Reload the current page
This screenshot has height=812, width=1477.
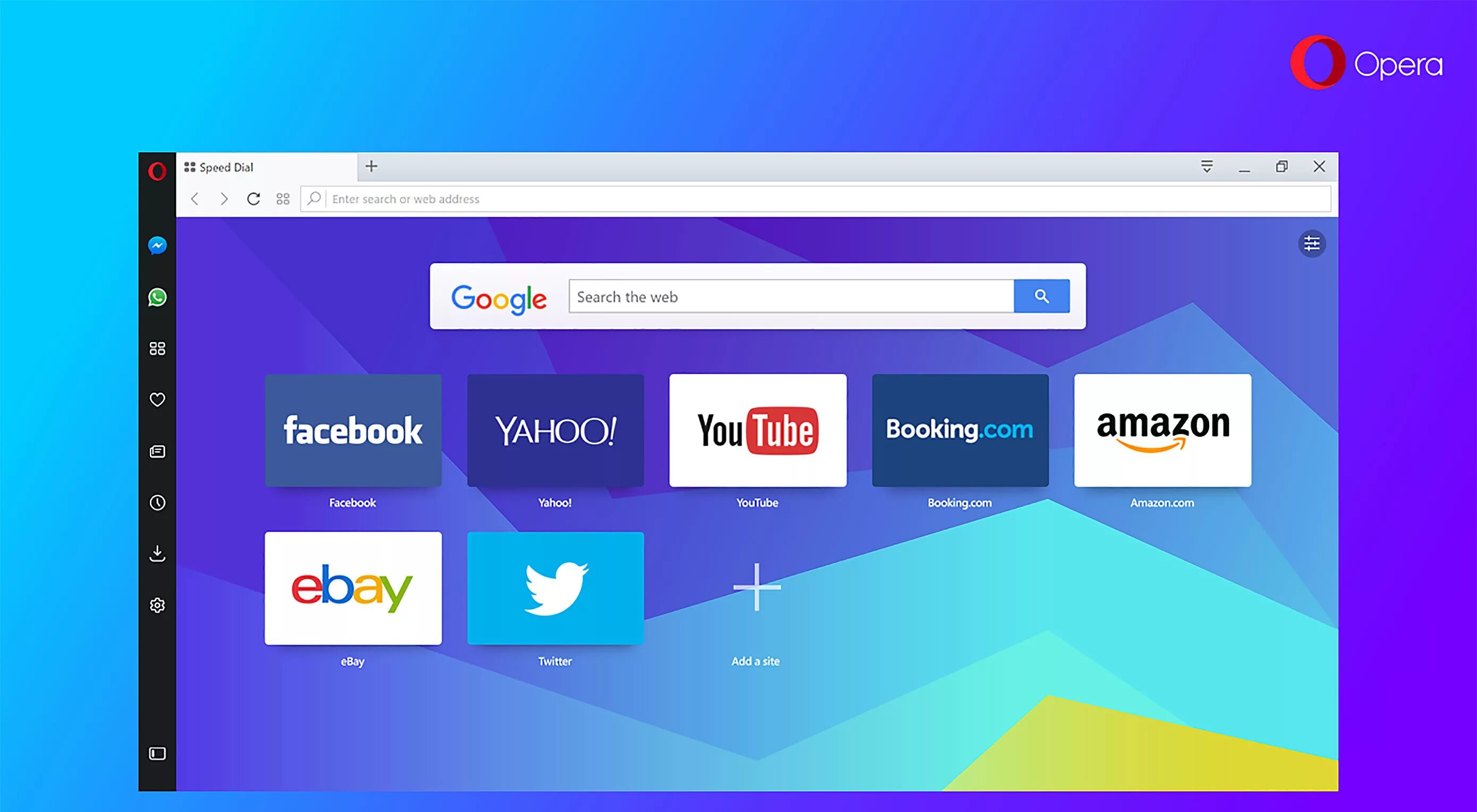254,198
